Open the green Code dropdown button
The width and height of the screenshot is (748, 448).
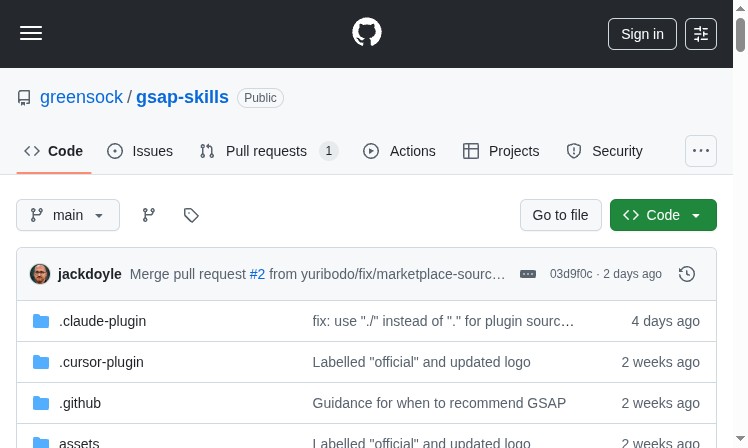click(x=663, y=215)
